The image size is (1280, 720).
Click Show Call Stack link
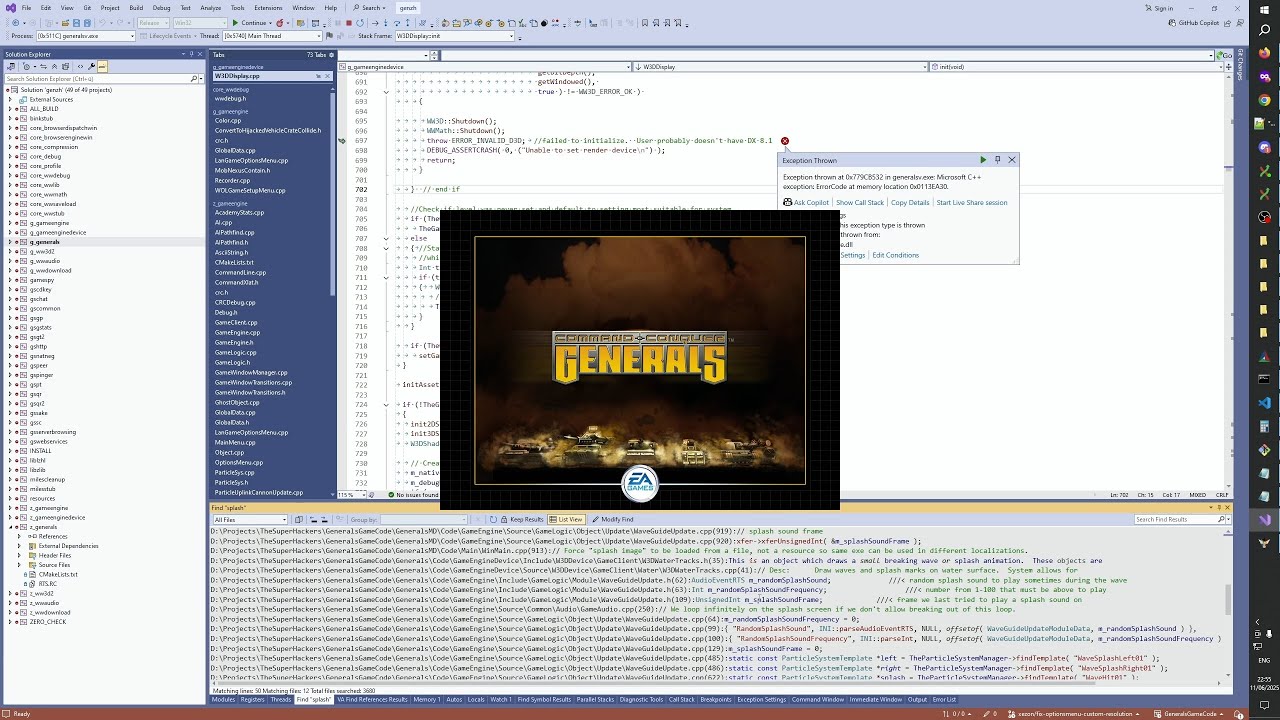860,202
